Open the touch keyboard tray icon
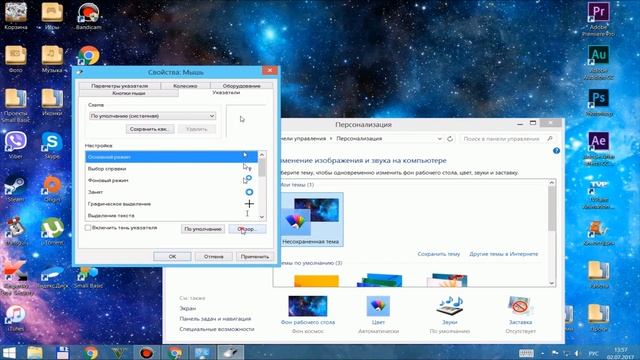Viewport: 640px width, 360px height. click(526, 353)
